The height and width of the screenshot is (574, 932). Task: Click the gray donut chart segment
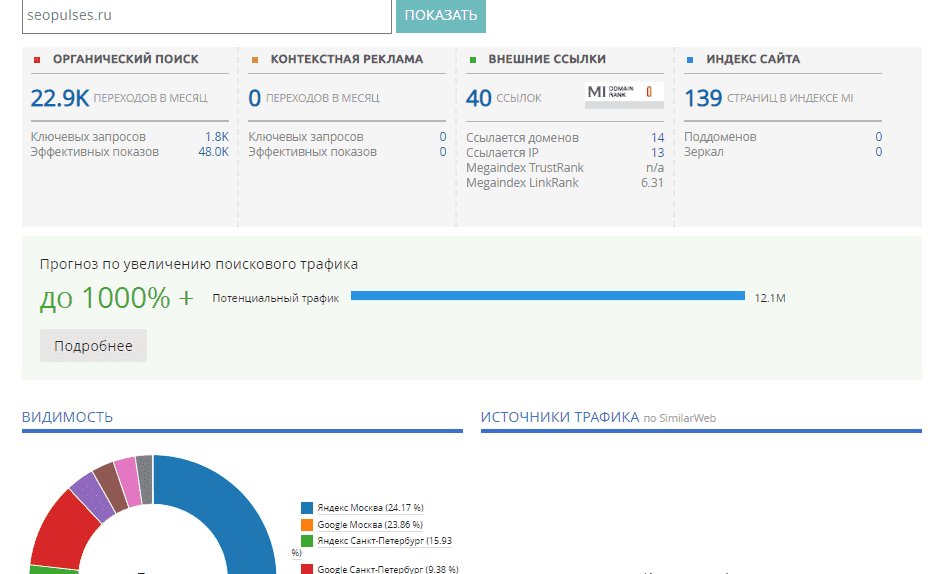point(145,479)
